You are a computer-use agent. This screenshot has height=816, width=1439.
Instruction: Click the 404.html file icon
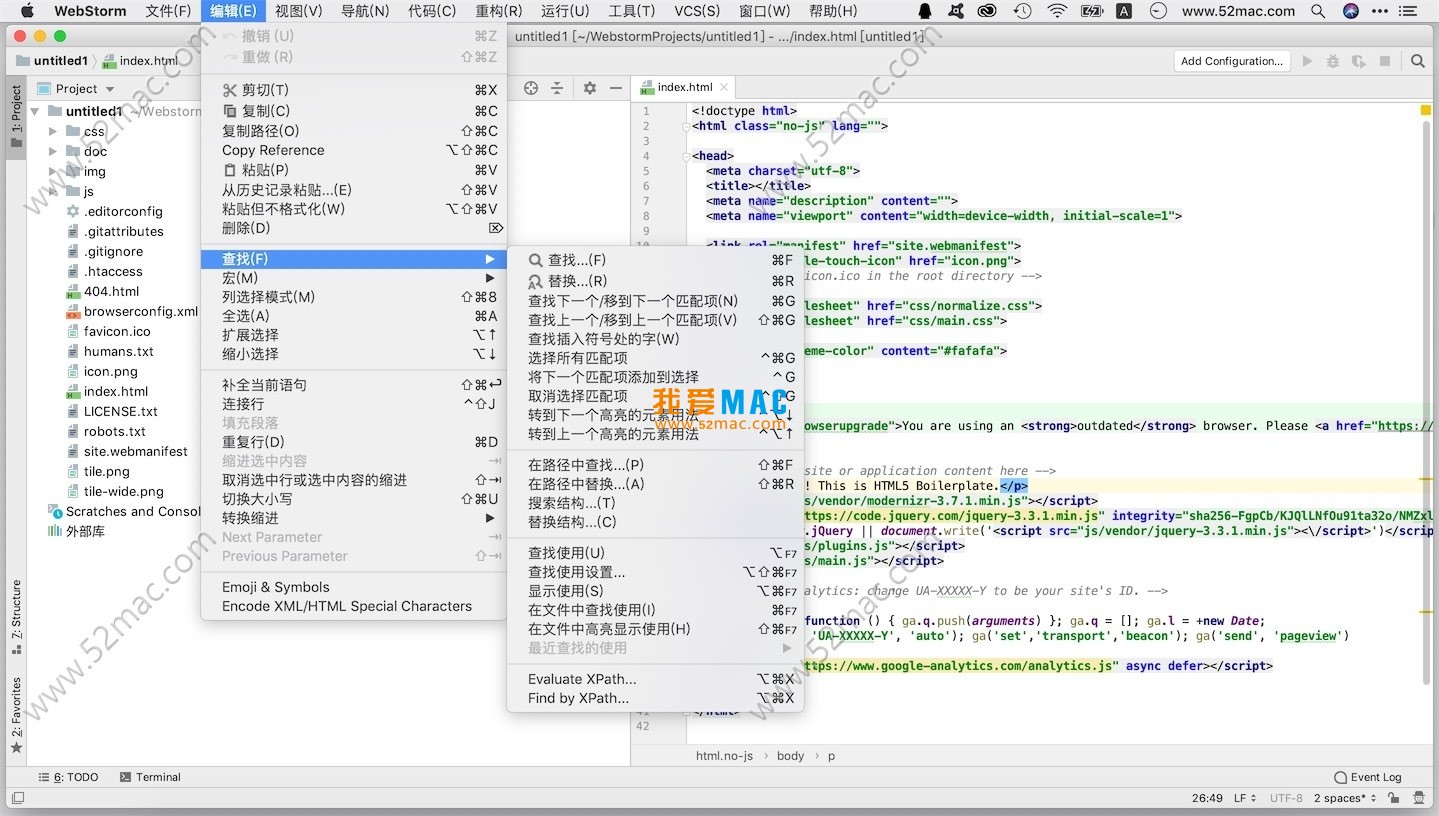point(73,292)
